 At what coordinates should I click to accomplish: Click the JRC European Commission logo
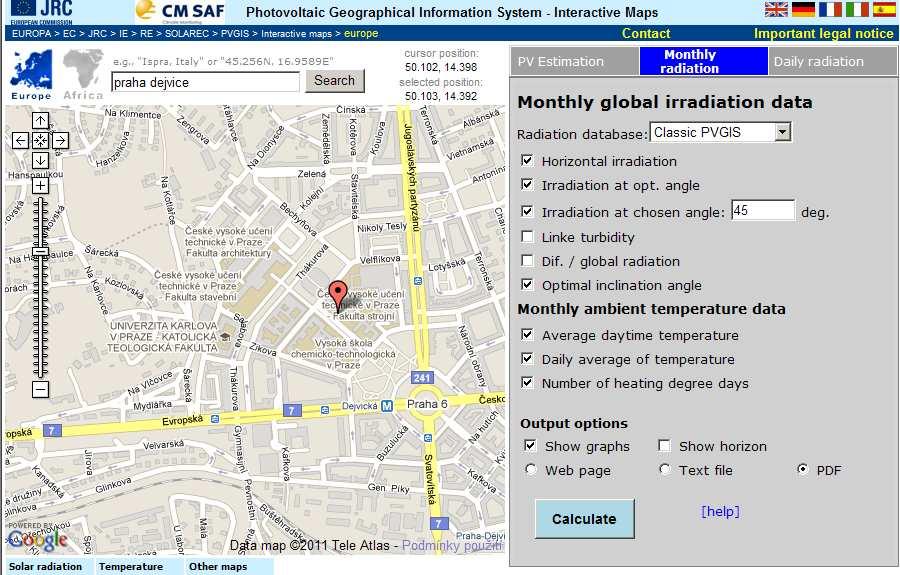click(41, 12)
